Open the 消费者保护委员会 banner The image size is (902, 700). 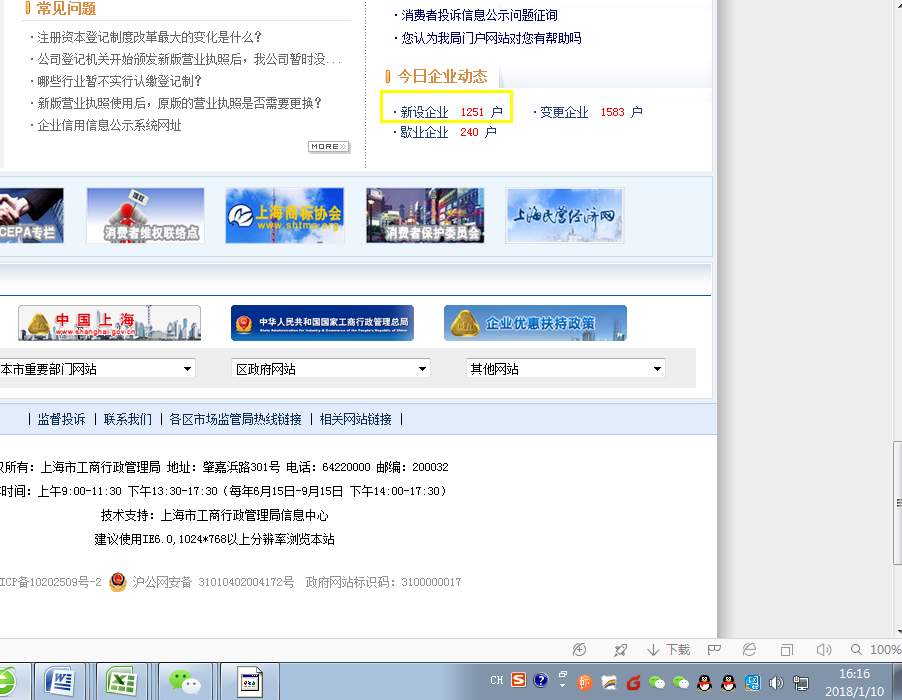tap(425, 216)
